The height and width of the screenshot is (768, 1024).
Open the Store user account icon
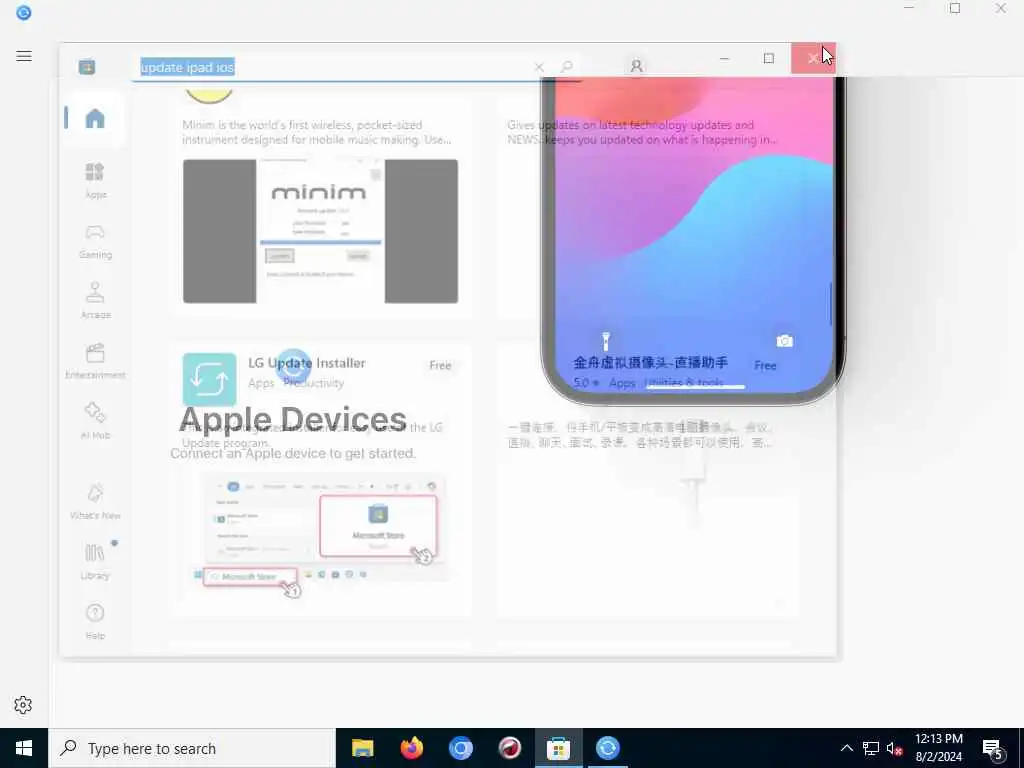[637, 66]
